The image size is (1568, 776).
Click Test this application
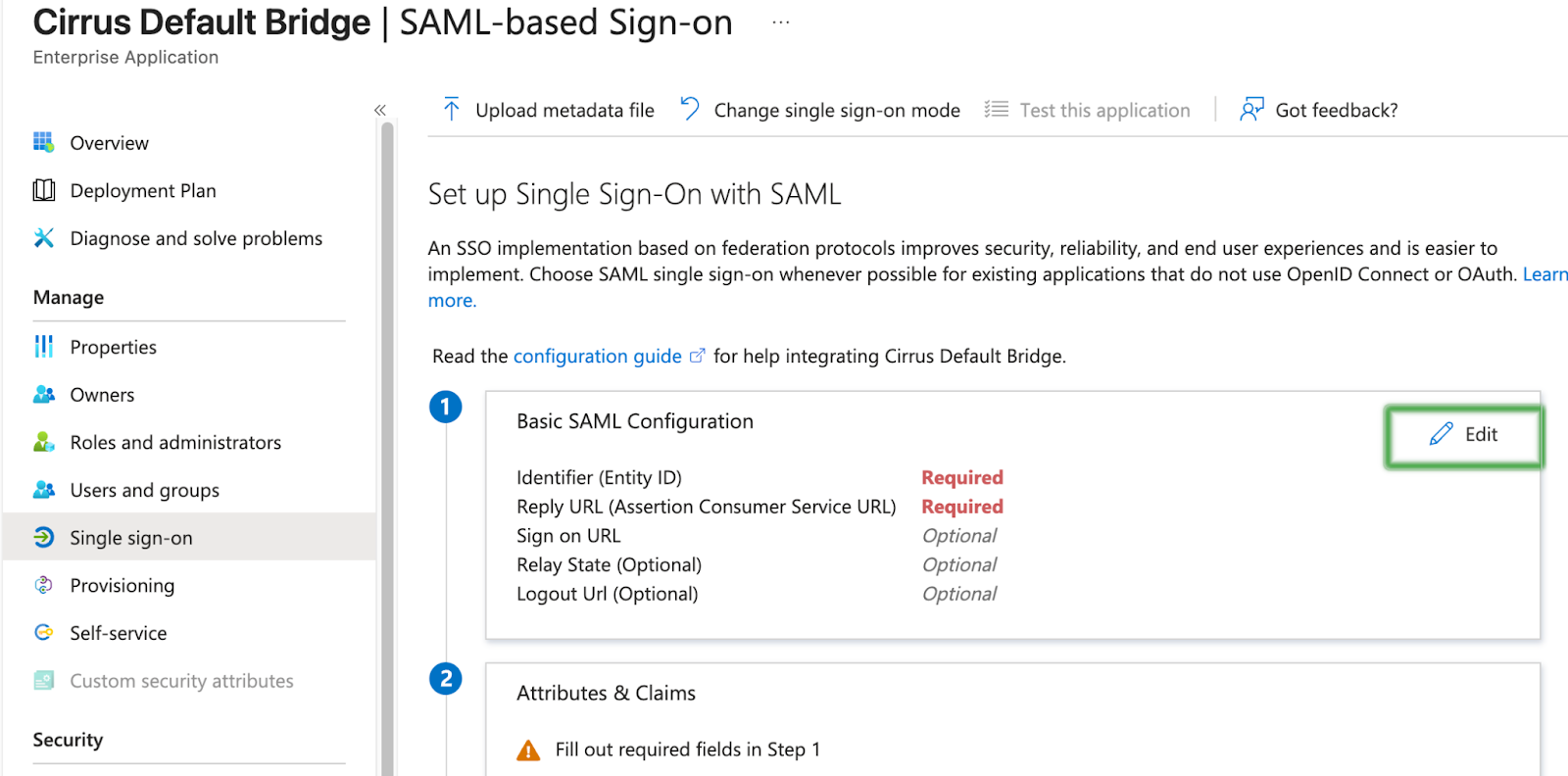[x=1104, y=111]
